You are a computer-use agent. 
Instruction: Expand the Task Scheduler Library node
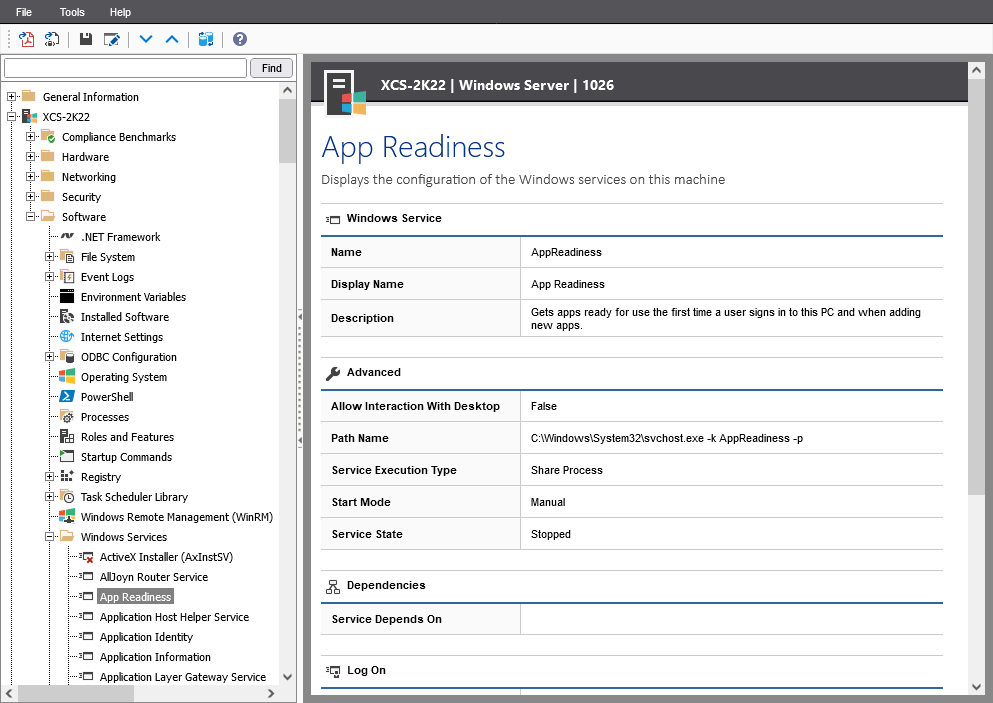[49, 497]
